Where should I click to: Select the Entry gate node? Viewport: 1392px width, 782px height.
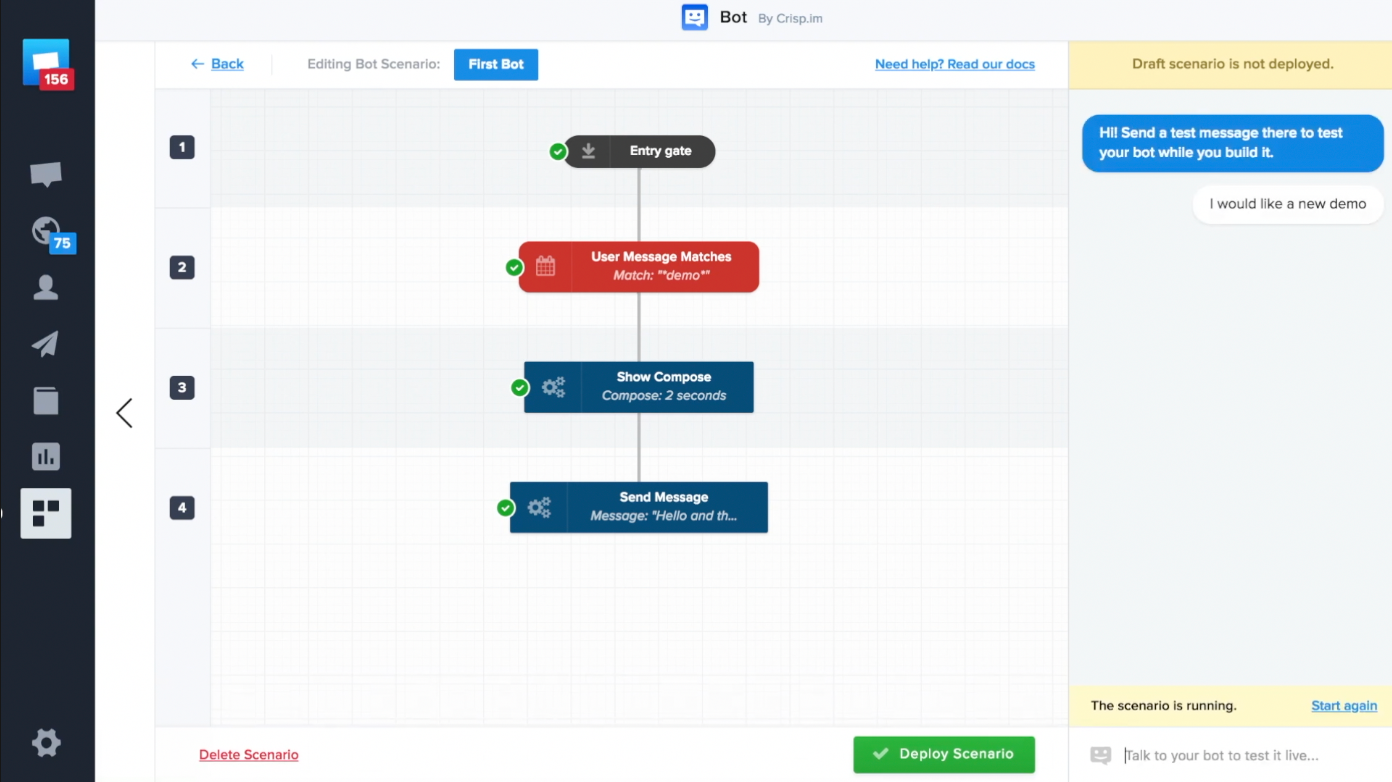(x=640, y=151)
